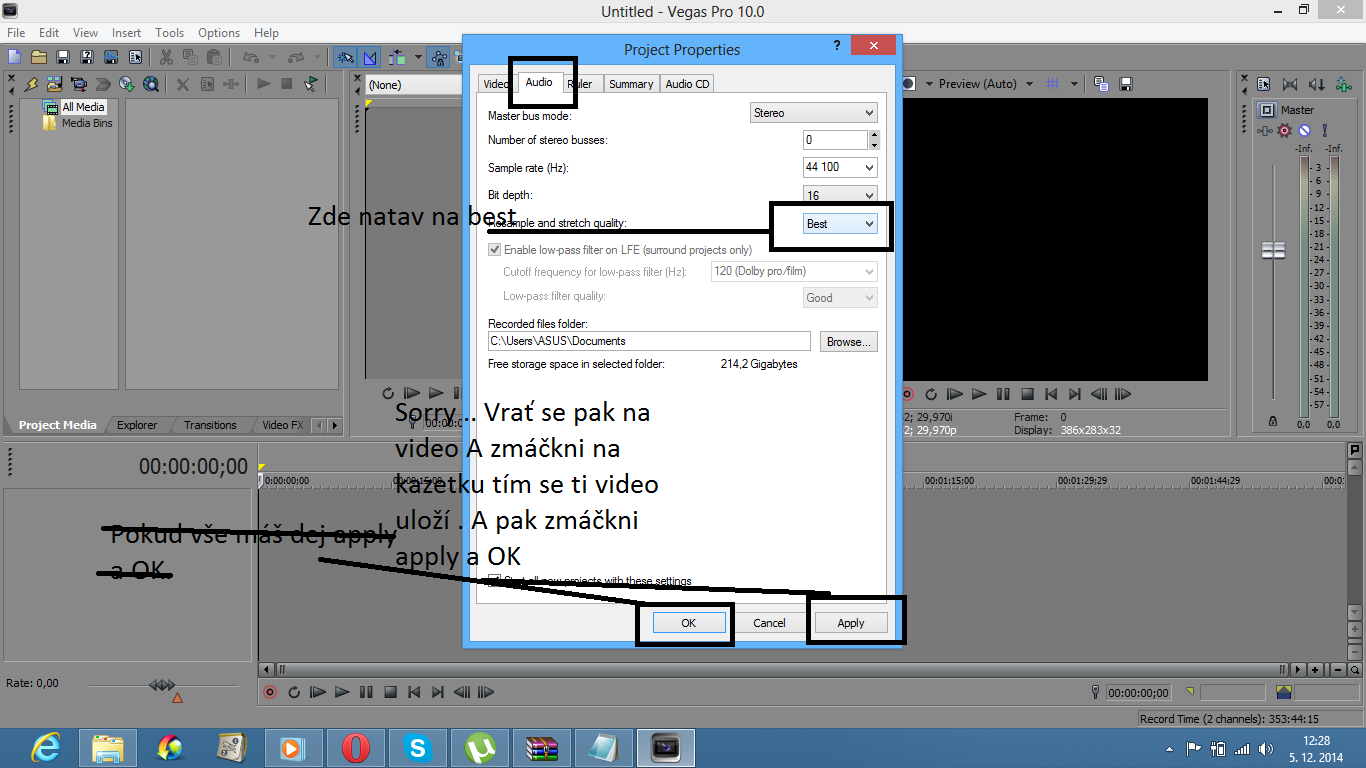Screen dimensions: 1366x768
Task: Open the File menu
Action: 16,33
